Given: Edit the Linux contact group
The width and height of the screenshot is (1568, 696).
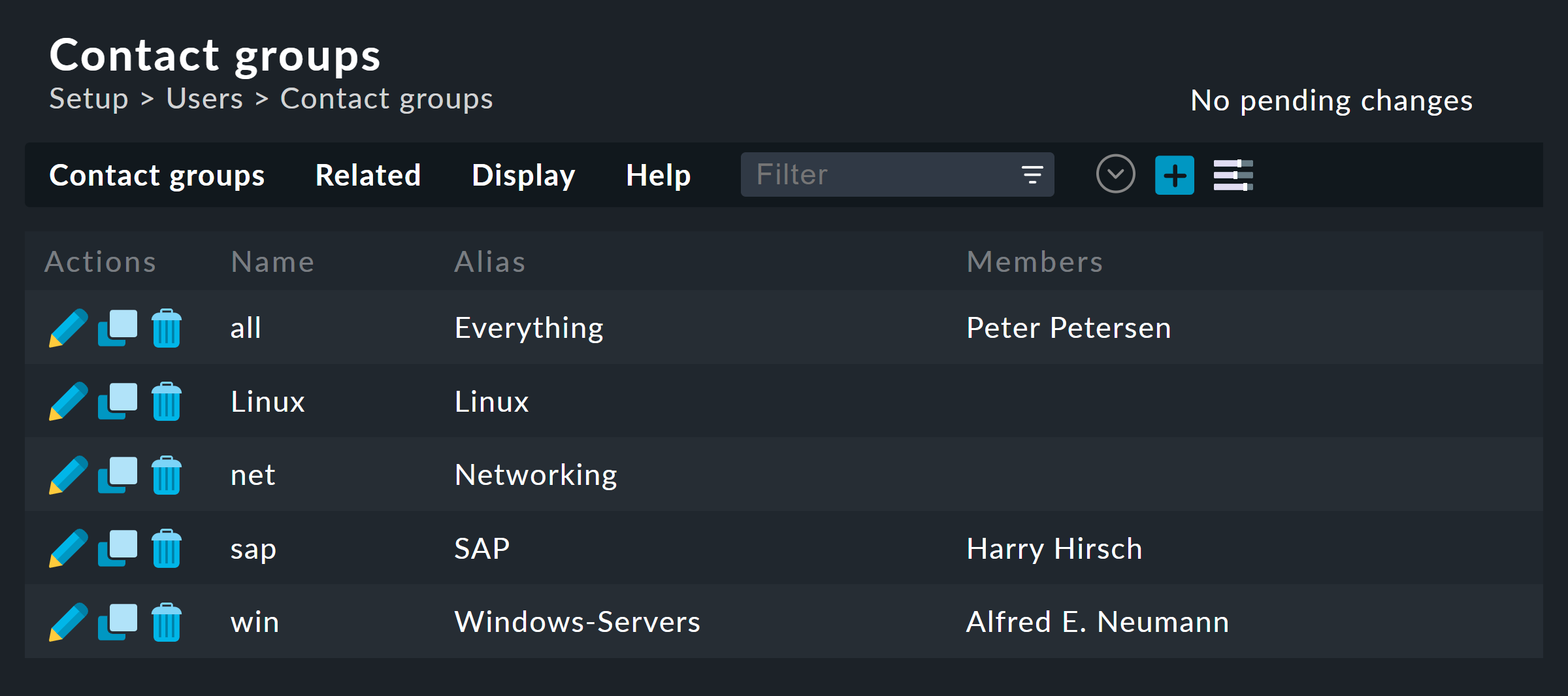Looking at the screenshot, I should pos(68,401).
